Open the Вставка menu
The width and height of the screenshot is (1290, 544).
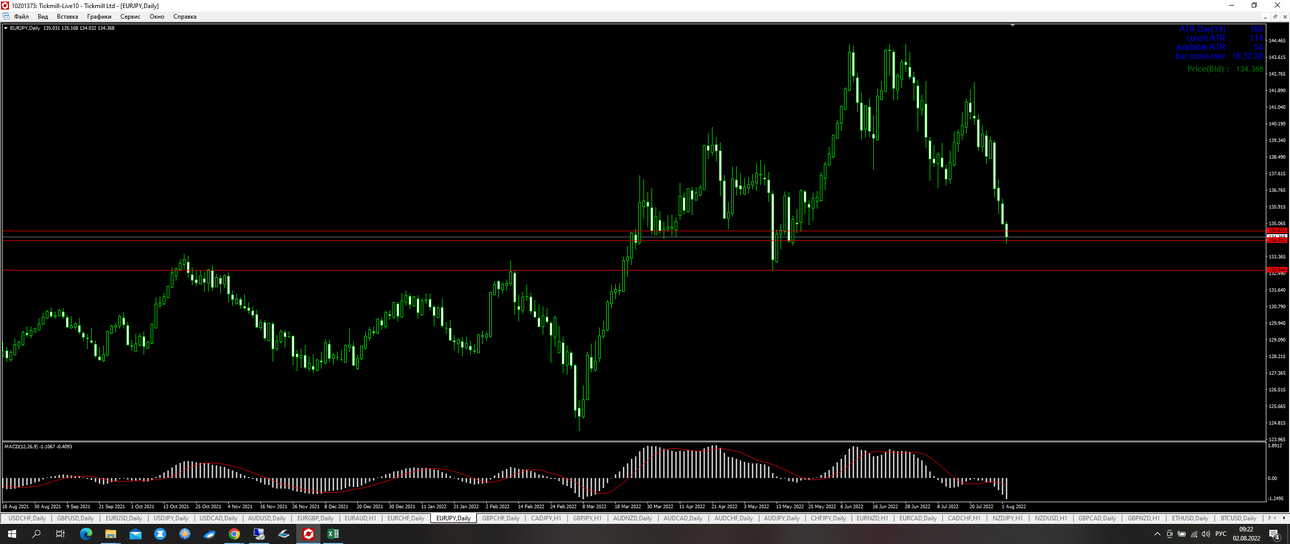(x=68, y=17)
